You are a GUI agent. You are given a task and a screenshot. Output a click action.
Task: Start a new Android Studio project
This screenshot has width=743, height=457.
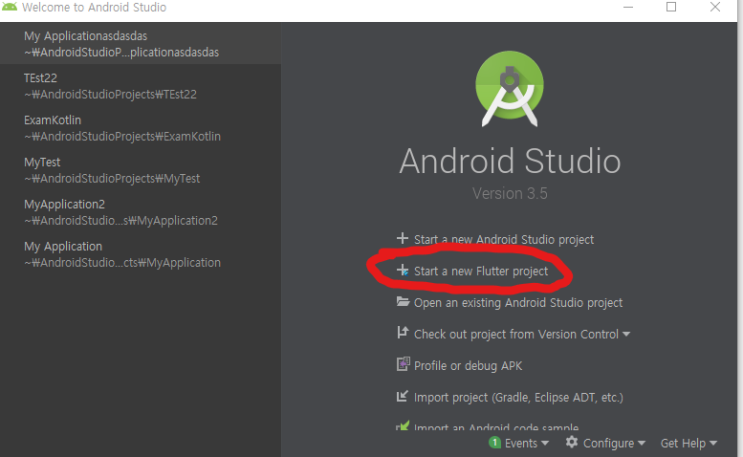(504, 239)
